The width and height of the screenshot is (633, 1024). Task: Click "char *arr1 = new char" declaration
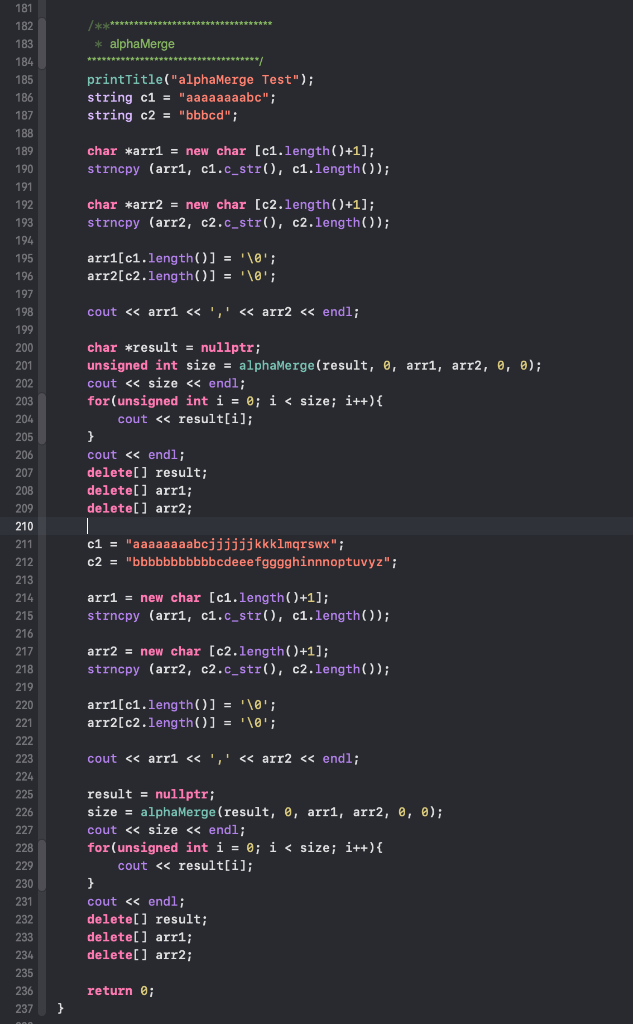click(x=167, y=151)
